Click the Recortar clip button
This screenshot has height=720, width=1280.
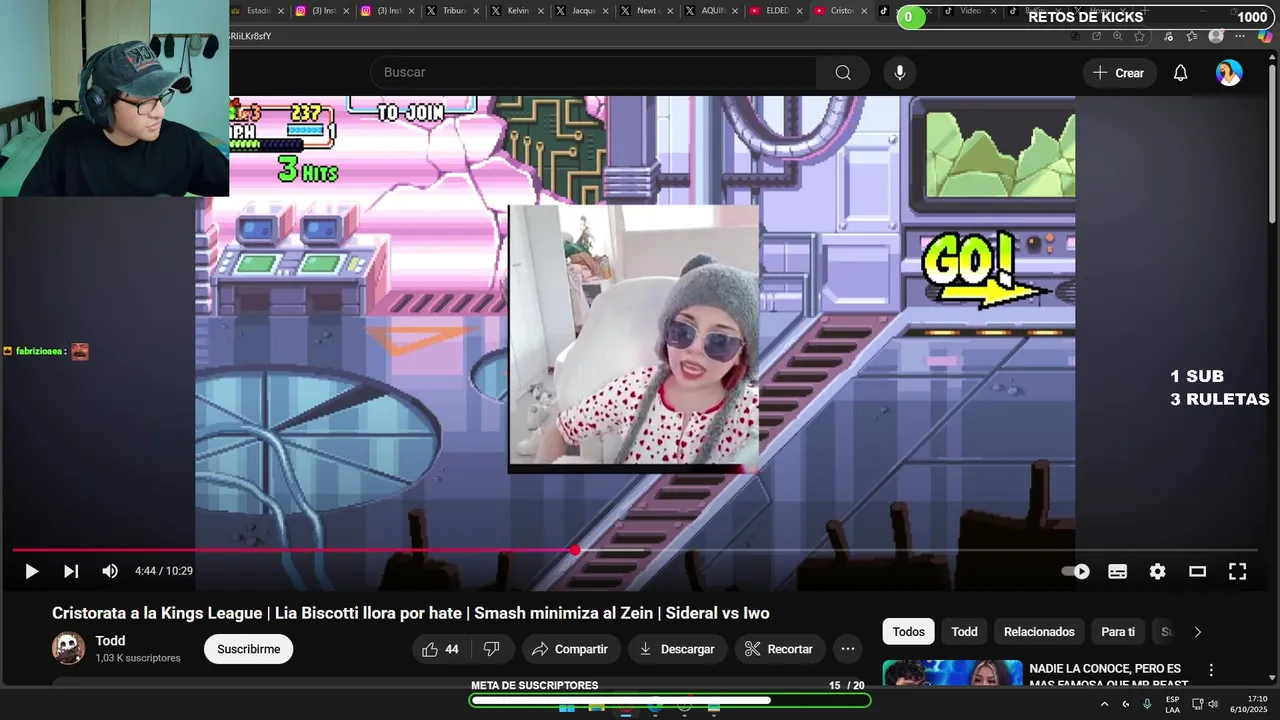[x=779, y=649]
